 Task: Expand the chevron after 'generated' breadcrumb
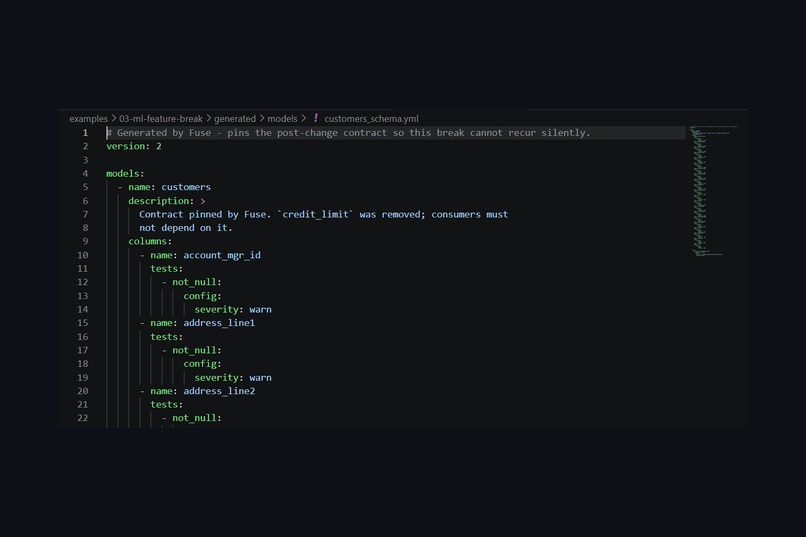(x=262, y=119)
